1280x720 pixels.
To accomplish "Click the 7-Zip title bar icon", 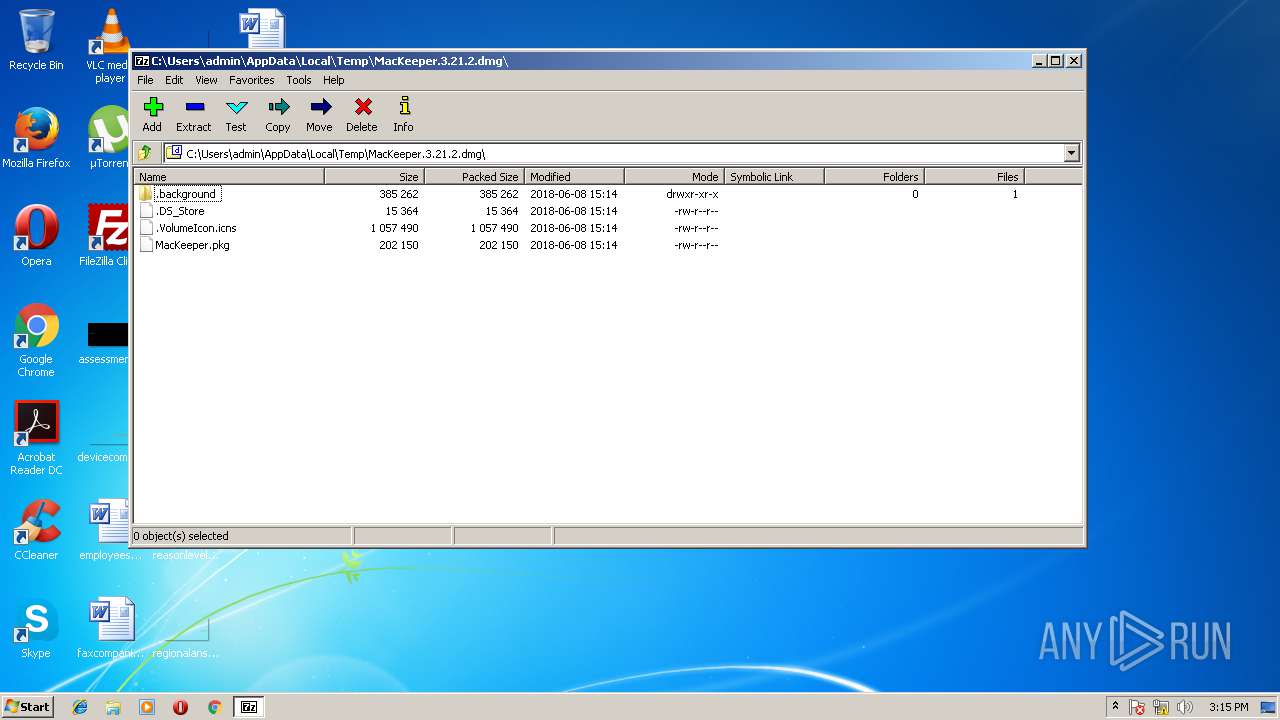I will click(x=142, y=61).
